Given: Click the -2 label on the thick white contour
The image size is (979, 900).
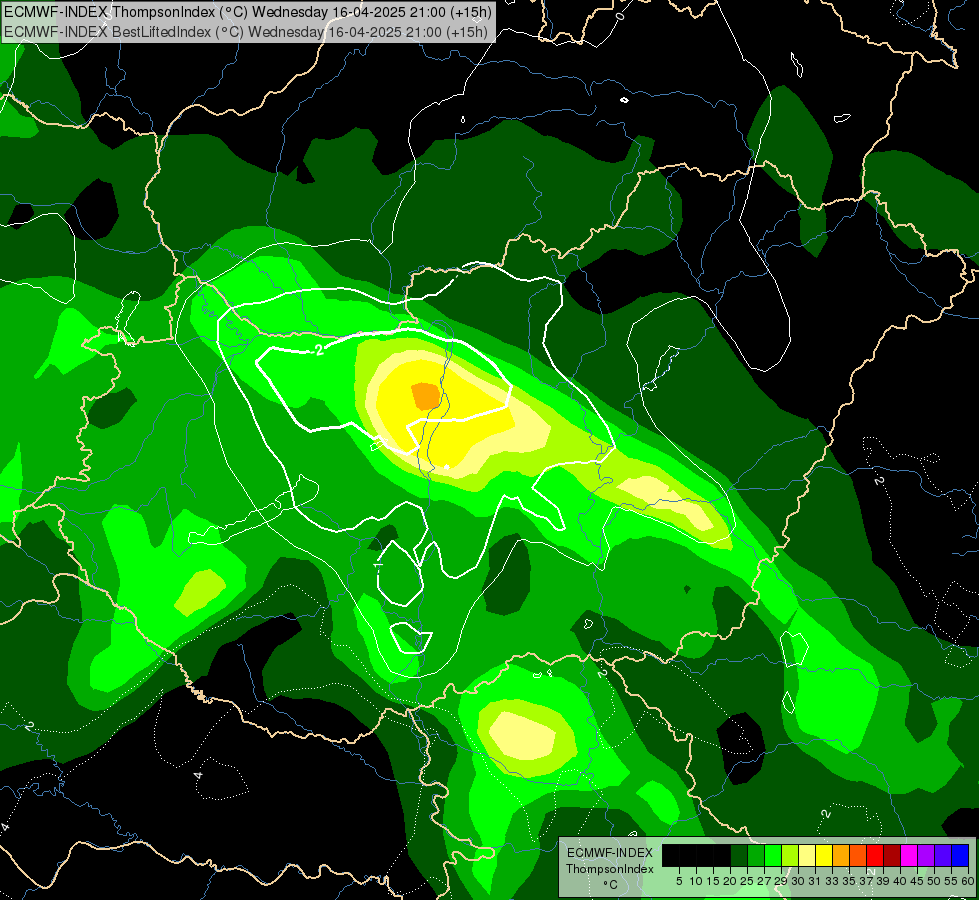Looking at the screenshot, I should [319, 350].
